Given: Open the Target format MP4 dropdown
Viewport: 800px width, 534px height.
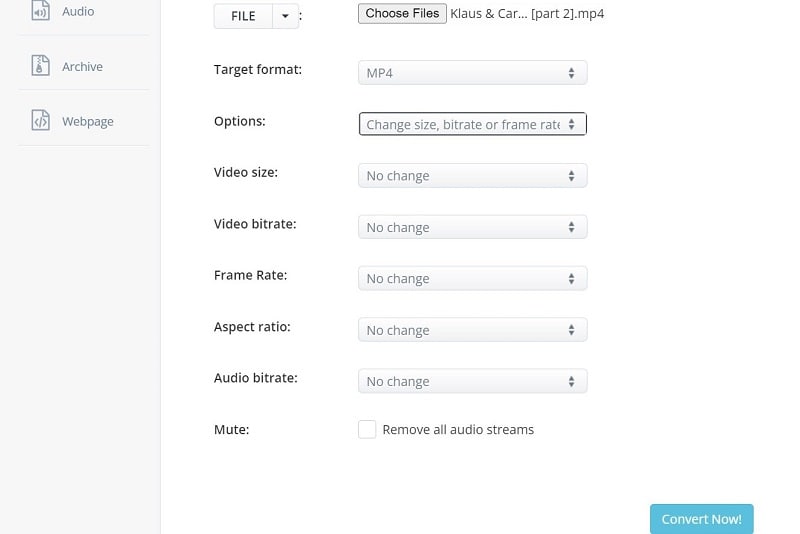Looking at the screenshot, I should click(472, 73).
